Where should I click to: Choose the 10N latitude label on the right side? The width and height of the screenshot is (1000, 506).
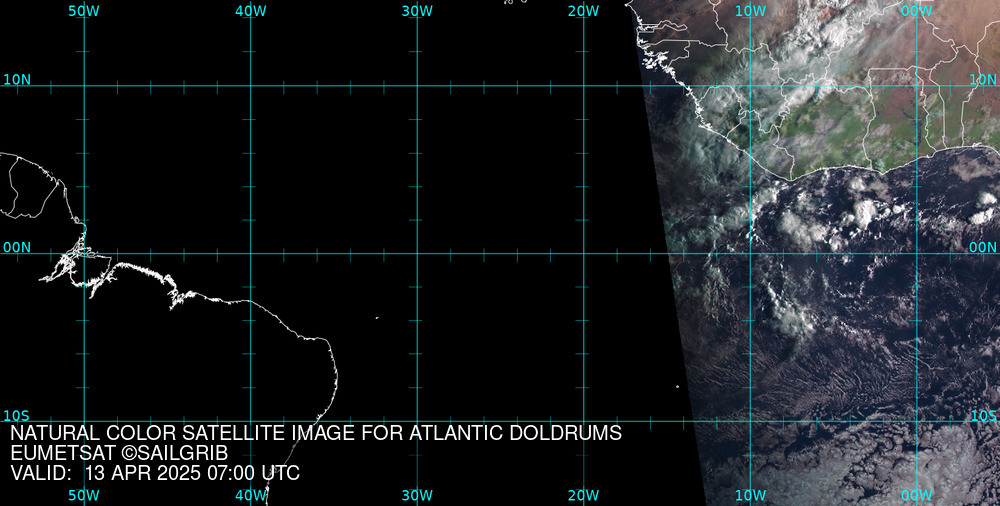(x=983, y=80)
